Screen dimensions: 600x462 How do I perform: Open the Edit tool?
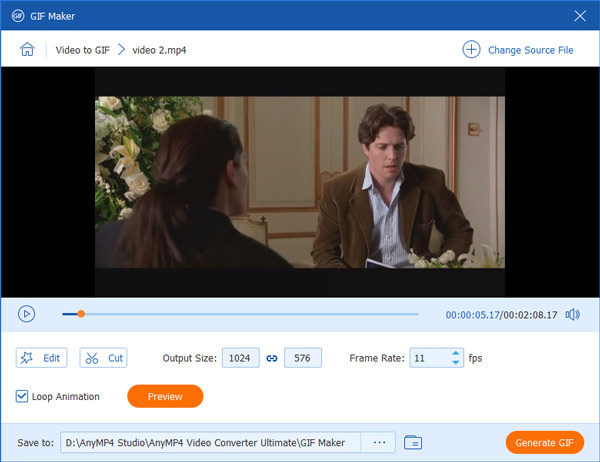coord(41,358)
